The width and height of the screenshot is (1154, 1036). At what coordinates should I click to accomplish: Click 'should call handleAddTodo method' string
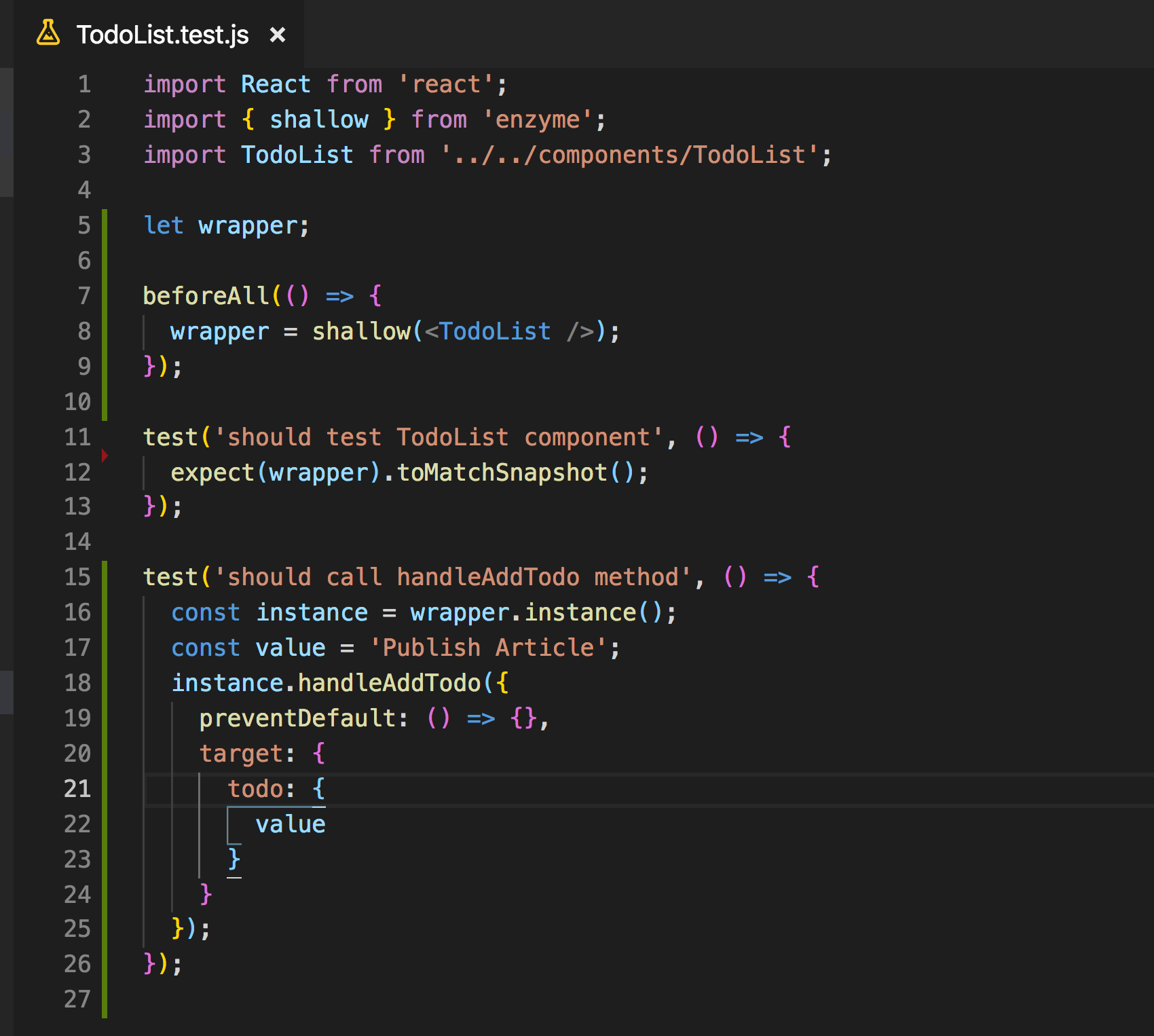pyautogui.click(x=453, y=577)
